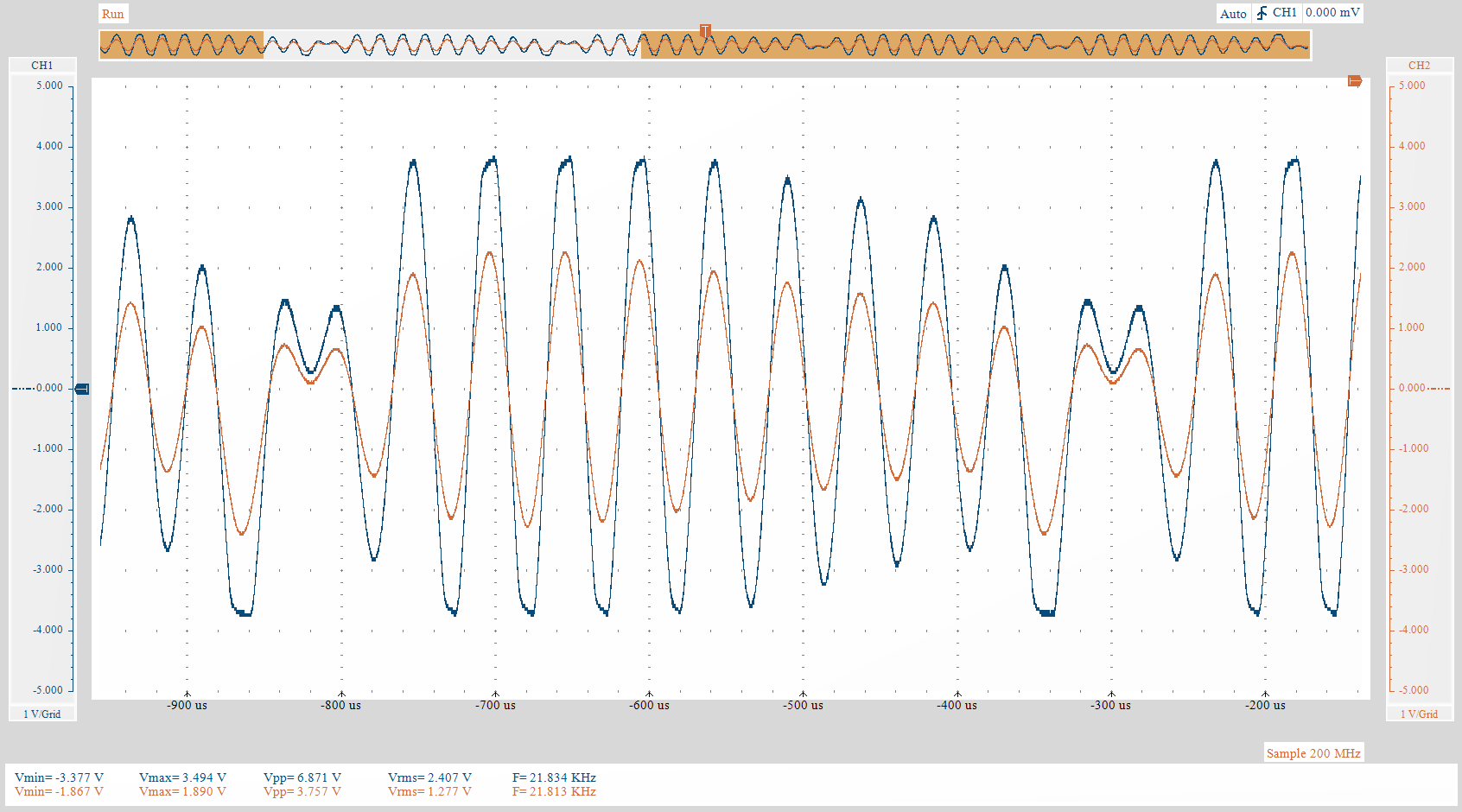
Task: Click the 0.000 label on CH1 axis
Action: (49, 389)
